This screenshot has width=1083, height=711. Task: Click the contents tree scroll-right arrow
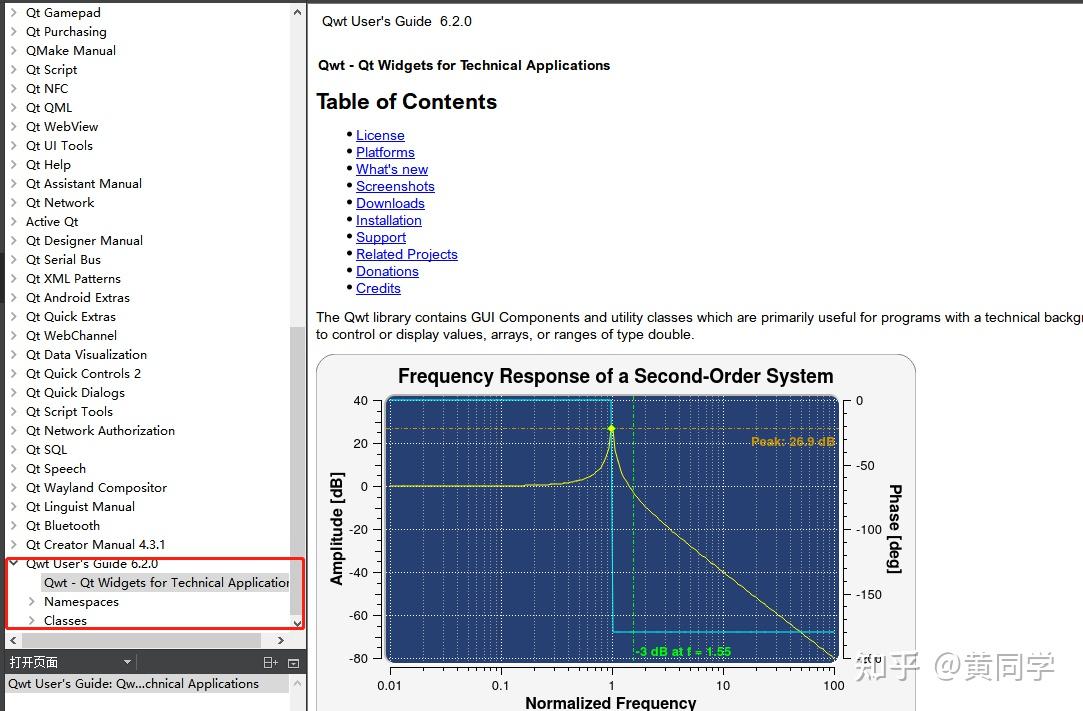[280, 641]
